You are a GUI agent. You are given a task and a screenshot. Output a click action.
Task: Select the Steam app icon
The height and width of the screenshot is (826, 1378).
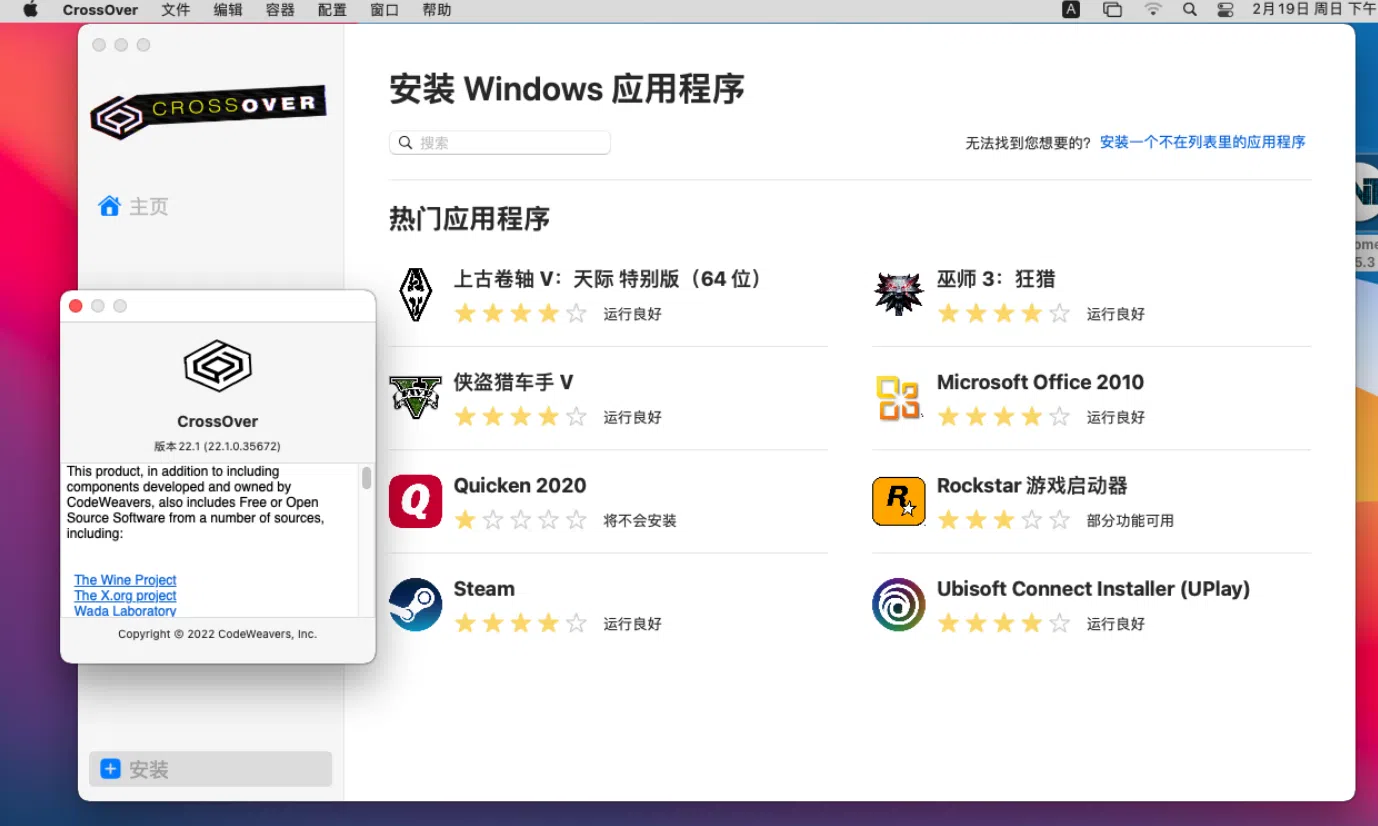click(415, 604)
